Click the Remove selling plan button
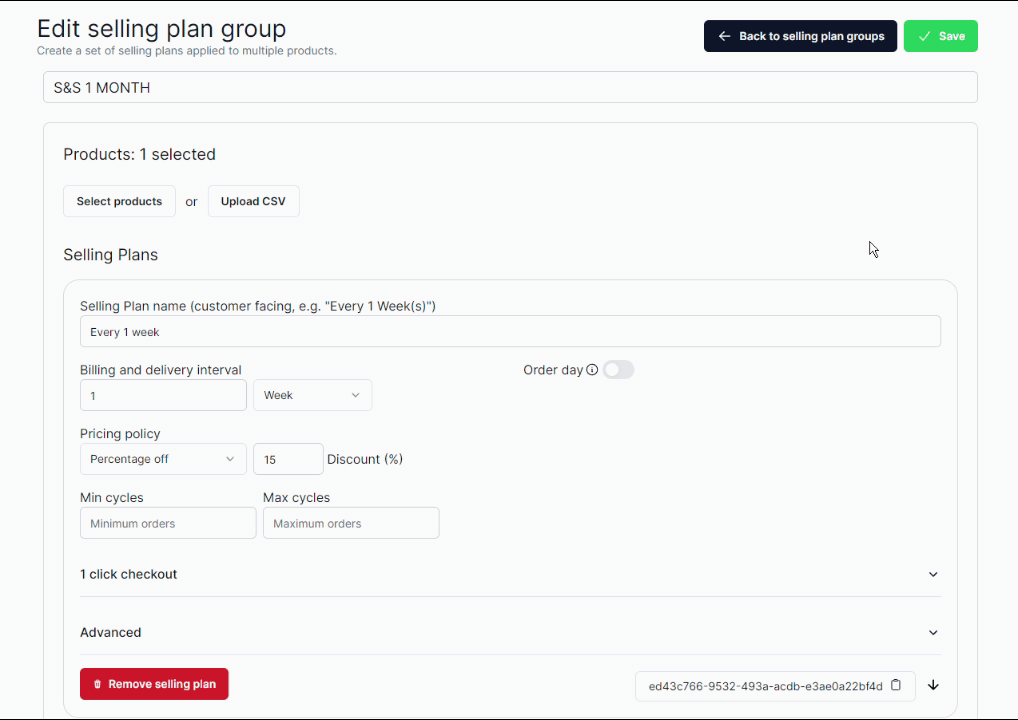Image resolution: width=1018 pixels, height=720 pixels. coord(154,684)
